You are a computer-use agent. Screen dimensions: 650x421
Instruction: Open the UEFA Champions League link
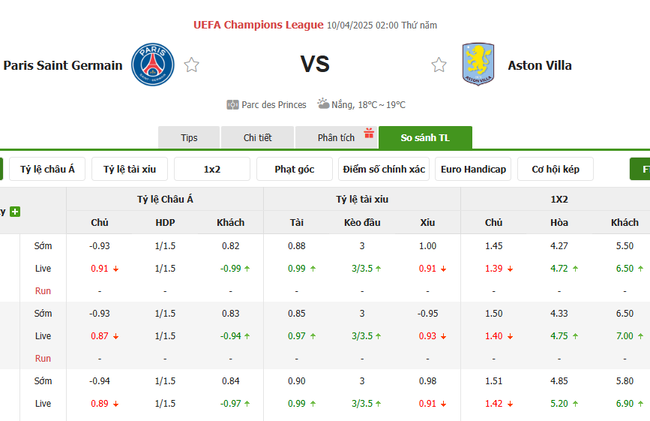pos(258,25)
